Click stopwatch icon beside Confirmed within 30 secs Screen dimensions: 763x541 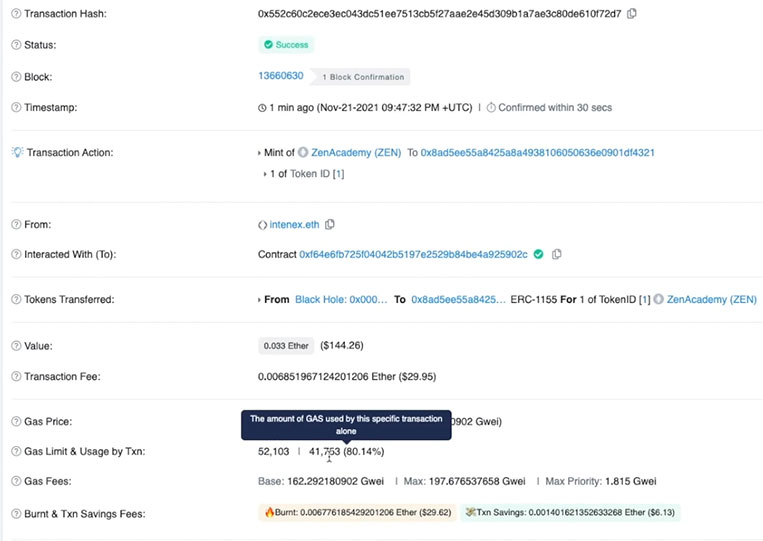[x=491, y=107]
